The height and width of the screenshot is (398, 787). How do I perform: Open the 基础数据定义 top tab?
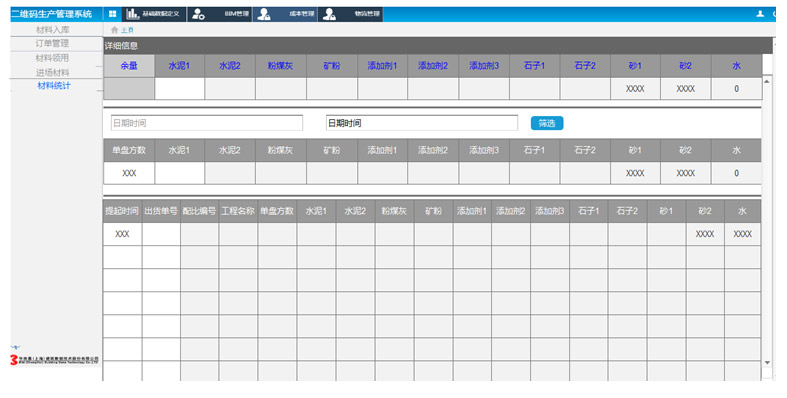(x=155, y=14)
